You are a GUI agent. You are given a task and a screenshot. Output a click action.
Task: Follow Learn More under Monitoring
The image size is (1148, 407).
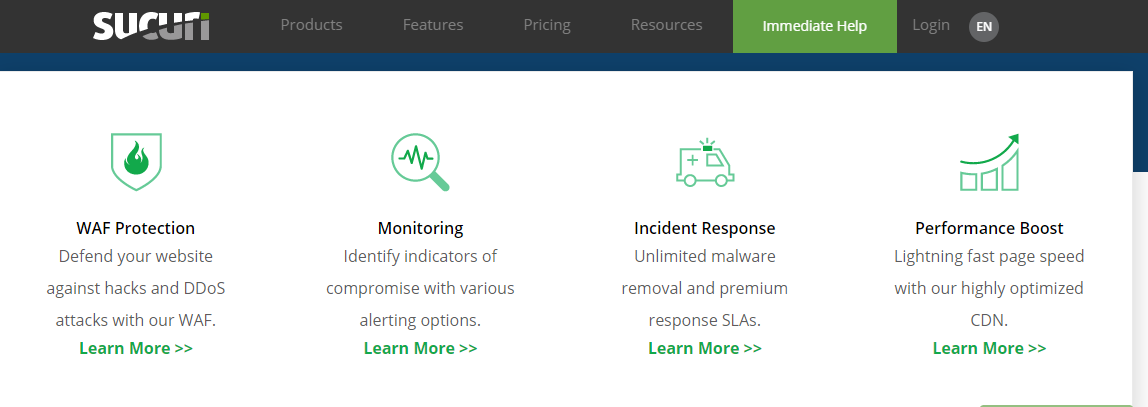[x=420, y=348]
